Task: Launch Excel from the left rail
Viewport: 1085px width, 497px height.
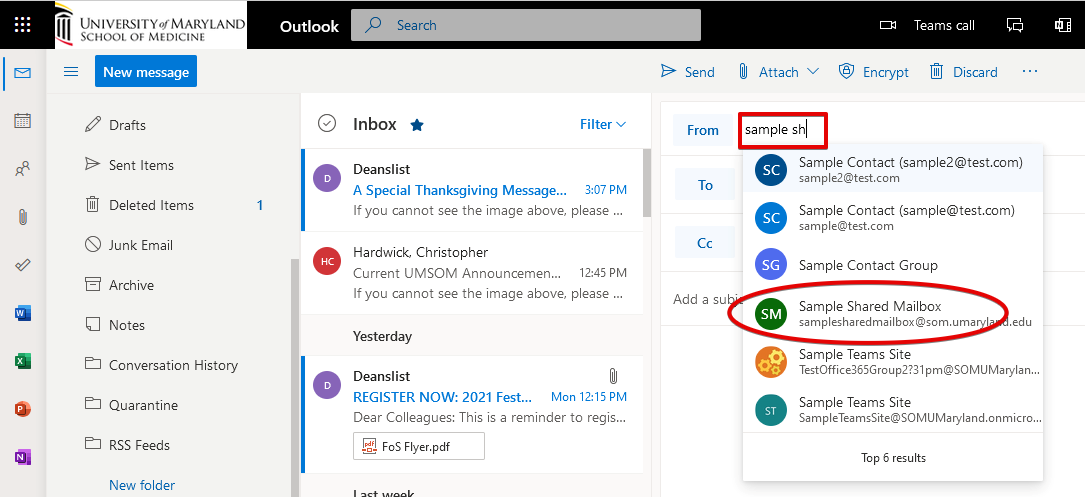Action: [x=22, y=361]
